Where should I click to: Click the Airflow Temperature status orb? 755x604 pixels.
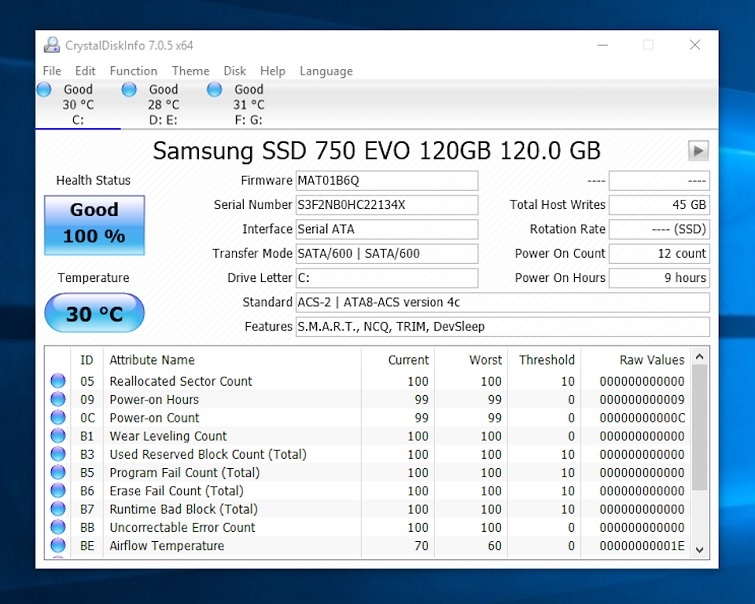[58, 546]
